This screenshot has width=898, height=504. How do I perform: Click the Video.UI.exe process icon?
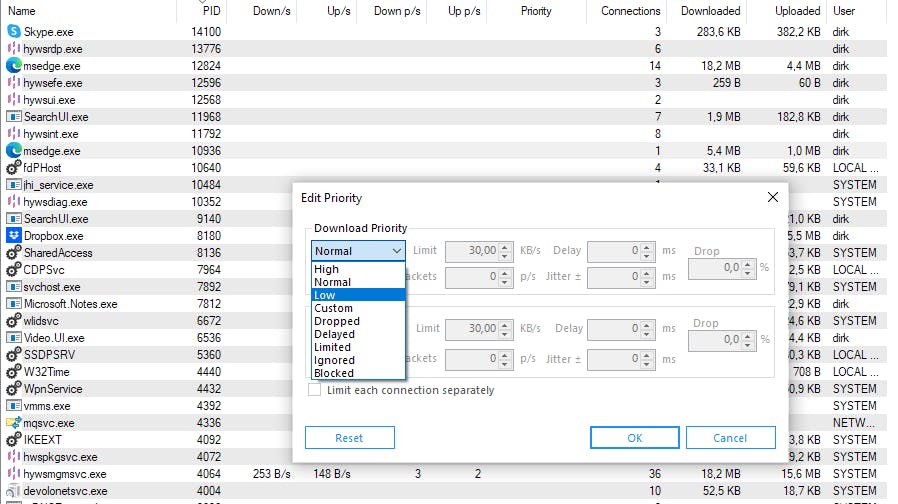point(14,338)
